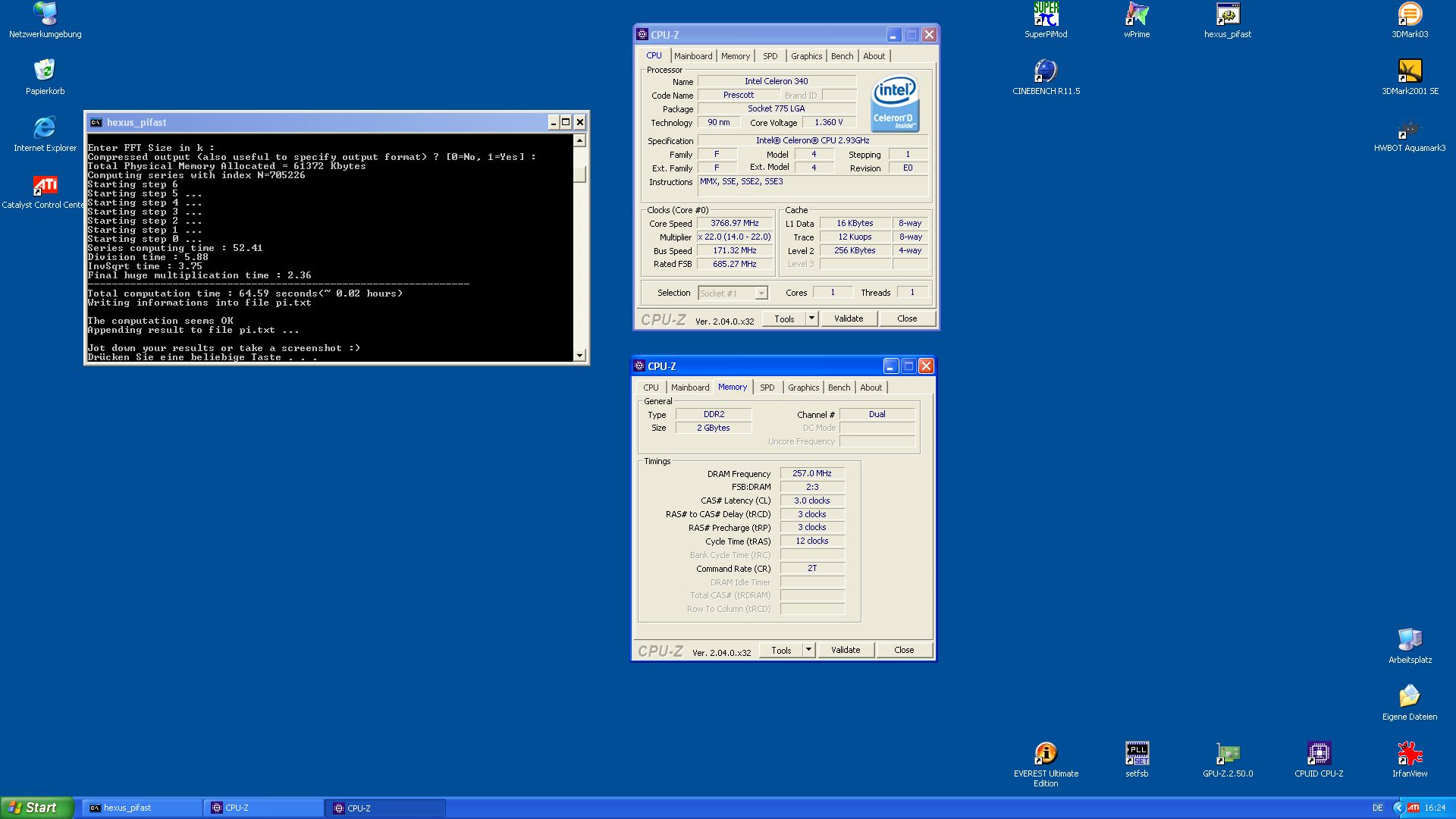Click Validate in upper CPU-Z window
The image size is (1456, 819).
(849, 318)
